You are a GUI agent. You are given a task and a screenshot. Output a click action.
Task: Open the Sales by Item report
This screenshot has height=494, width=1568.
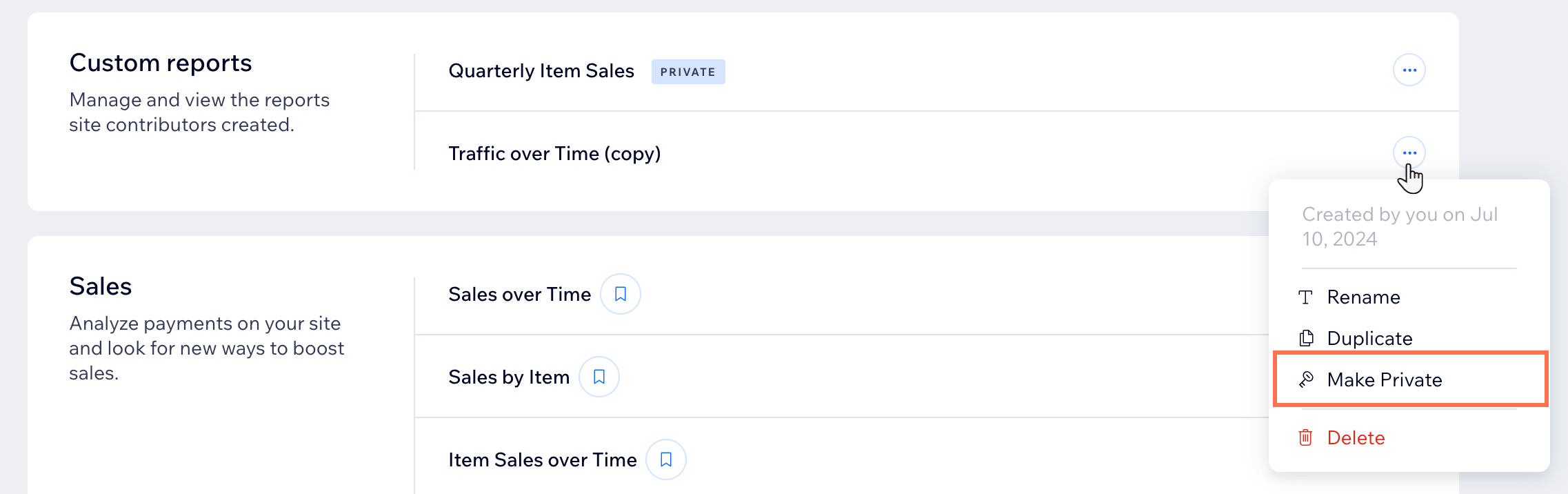pyautogui.click(x=509, y=377)
